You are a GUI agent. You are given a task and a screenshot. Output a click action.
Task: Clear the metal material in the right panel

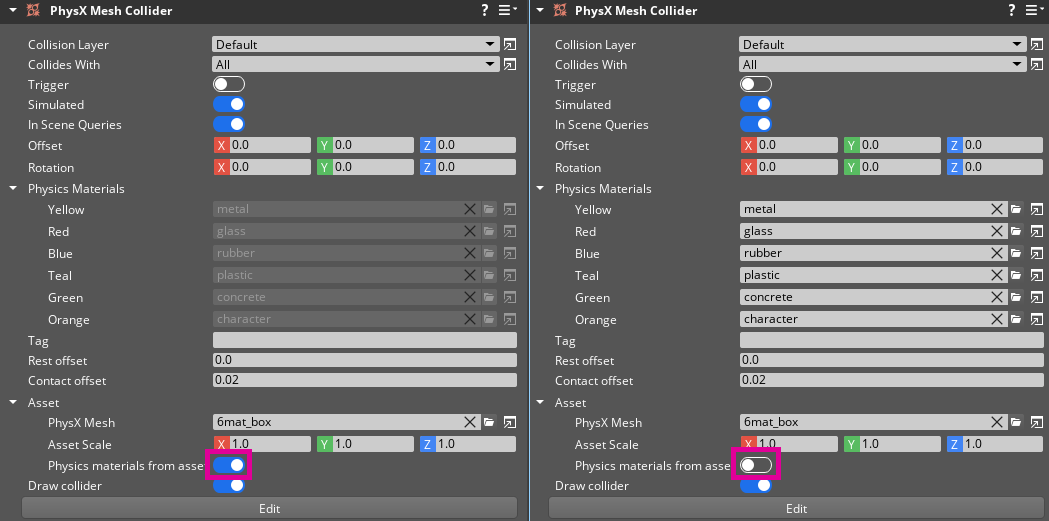tap(997, 209)
